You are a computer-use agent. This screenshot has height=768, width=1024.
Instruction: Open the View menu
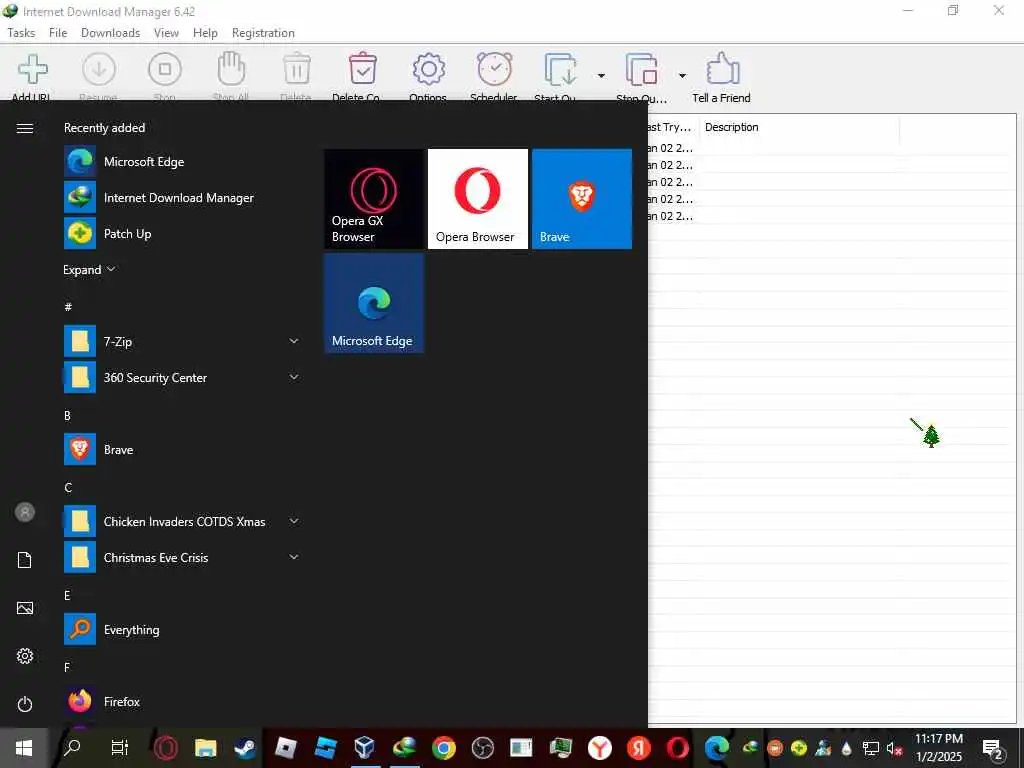click(166, 33)
